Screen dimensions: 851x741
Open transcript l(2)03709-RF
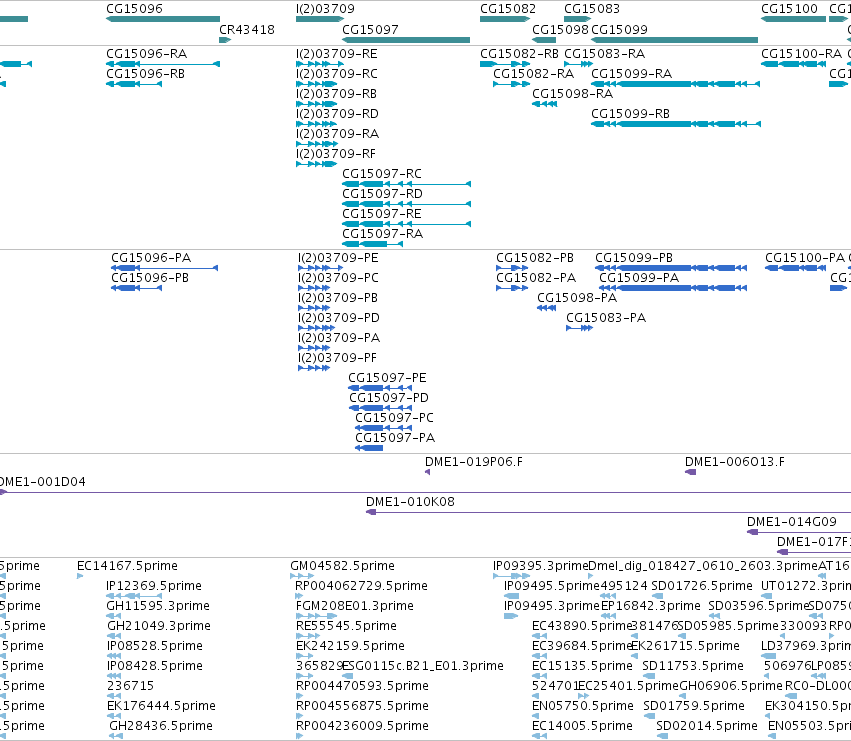pyautogui.click(x=335, y=154)
